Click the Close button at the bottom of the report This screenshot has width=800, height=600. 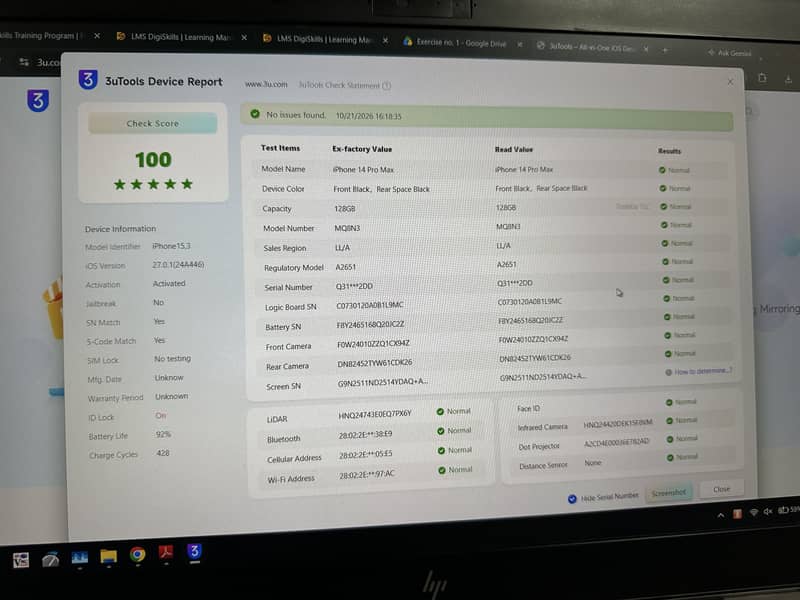[x=721, y=489]
